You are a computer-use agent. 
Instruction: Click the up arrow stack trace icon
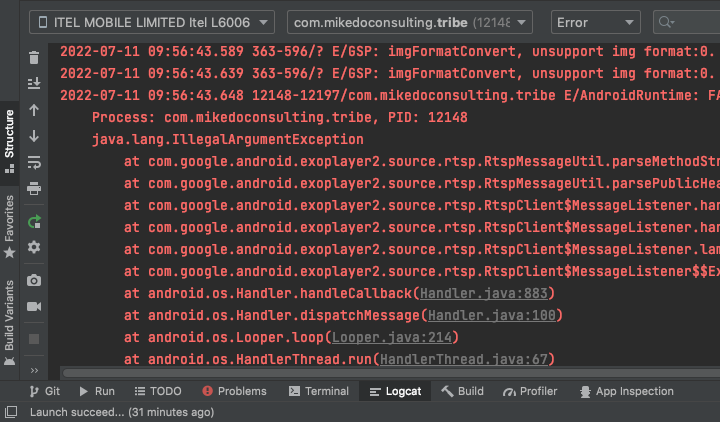(x=34, y=110)
